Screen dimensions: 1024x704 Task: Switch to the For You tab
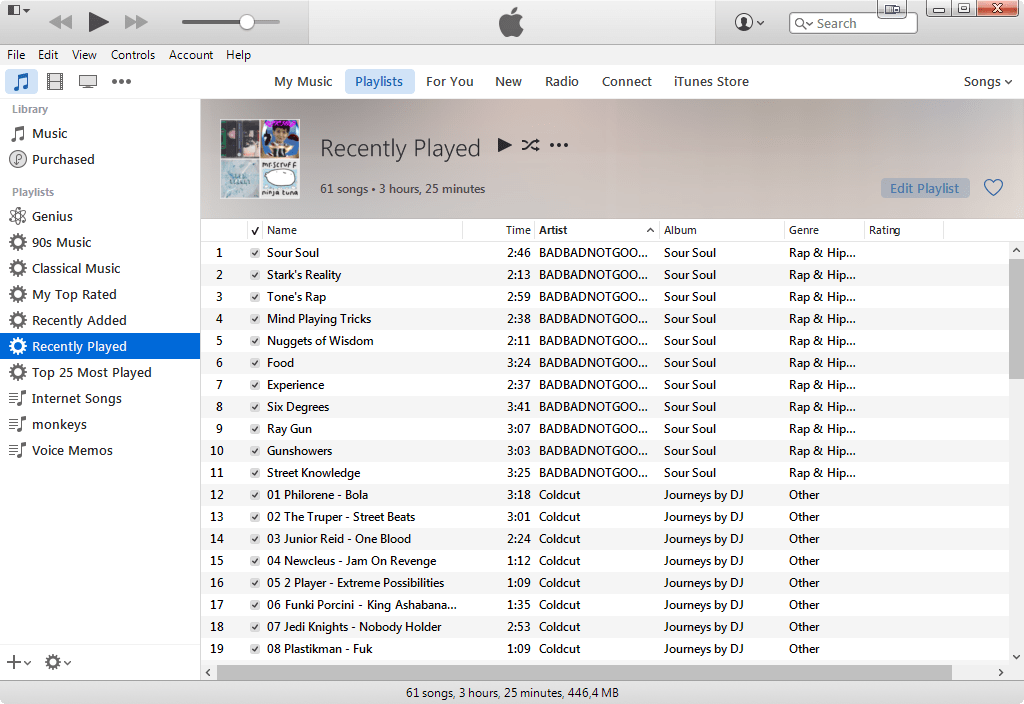click(449, 82)
